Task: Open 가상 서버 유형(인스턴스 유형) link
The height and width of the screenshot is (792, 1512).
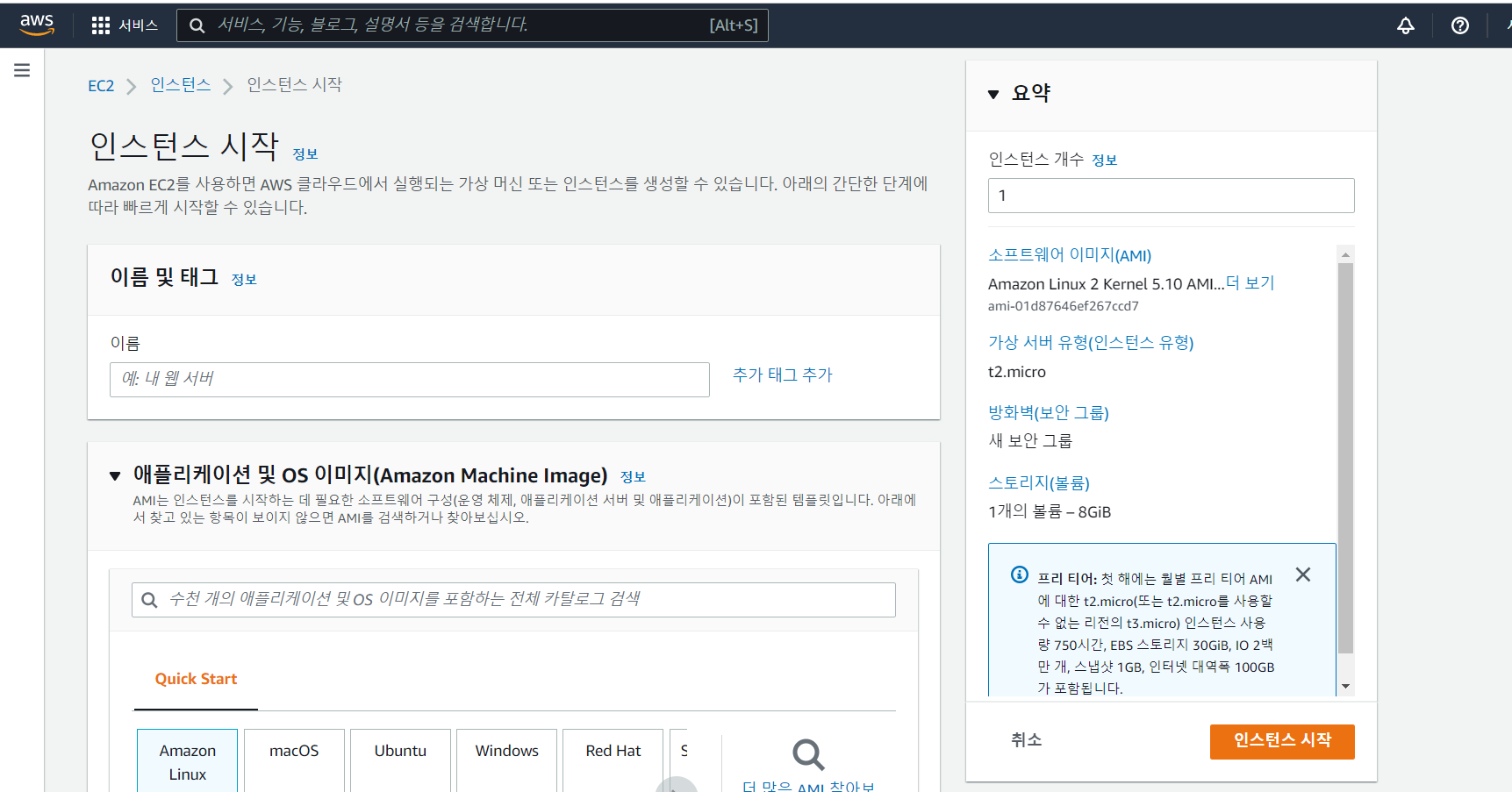Action: point(1091,343)
